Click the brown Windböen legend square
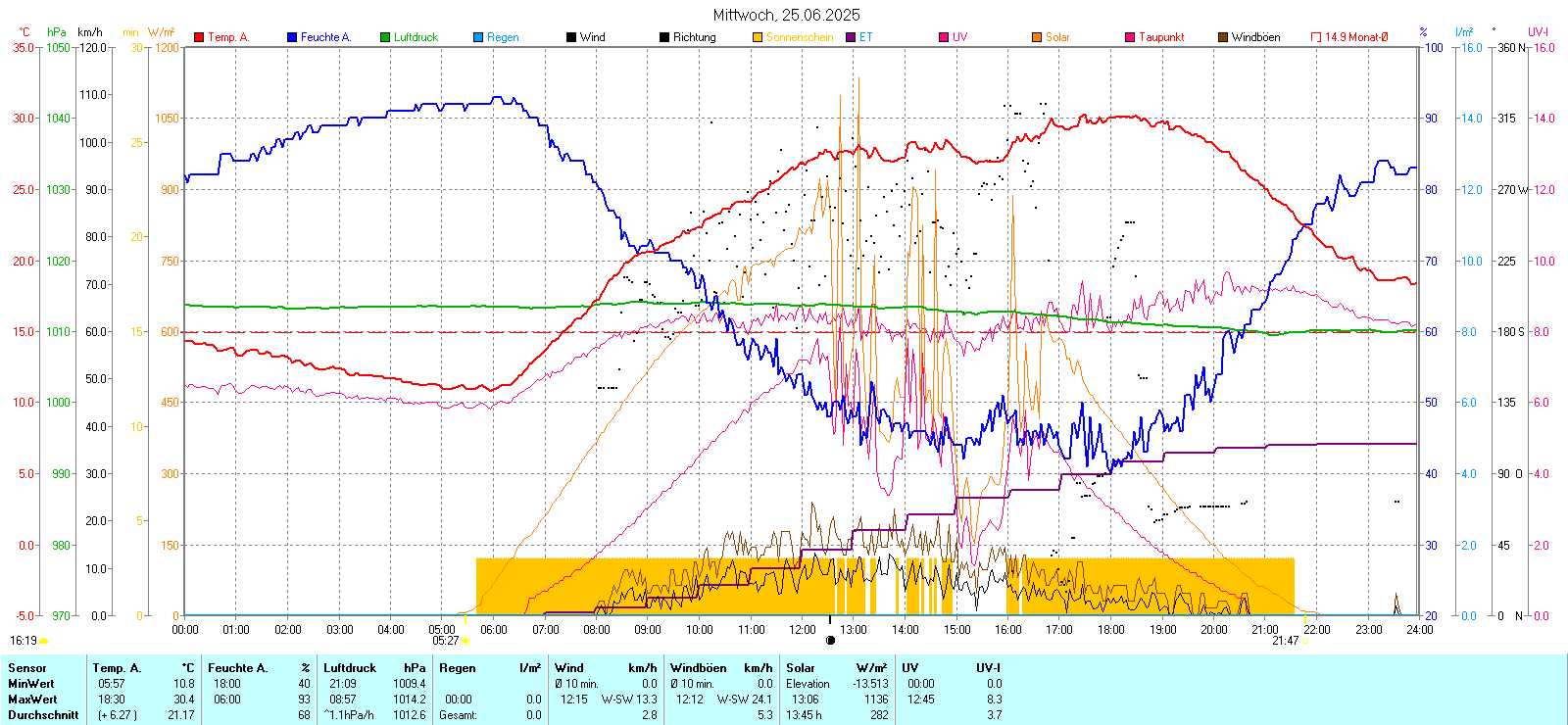1568x725 pixels. tap(1223, 37)
